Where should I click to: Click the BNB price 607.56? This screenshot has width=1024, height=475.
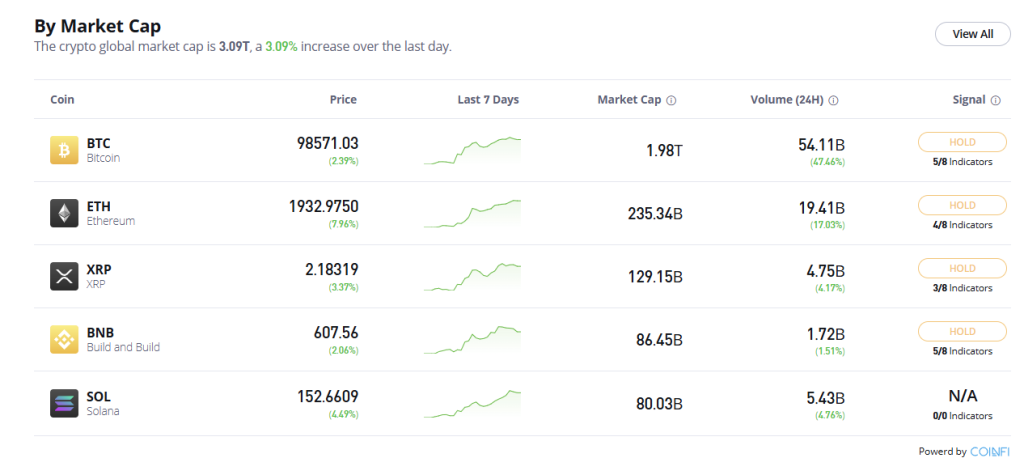(x=336, y=333)
